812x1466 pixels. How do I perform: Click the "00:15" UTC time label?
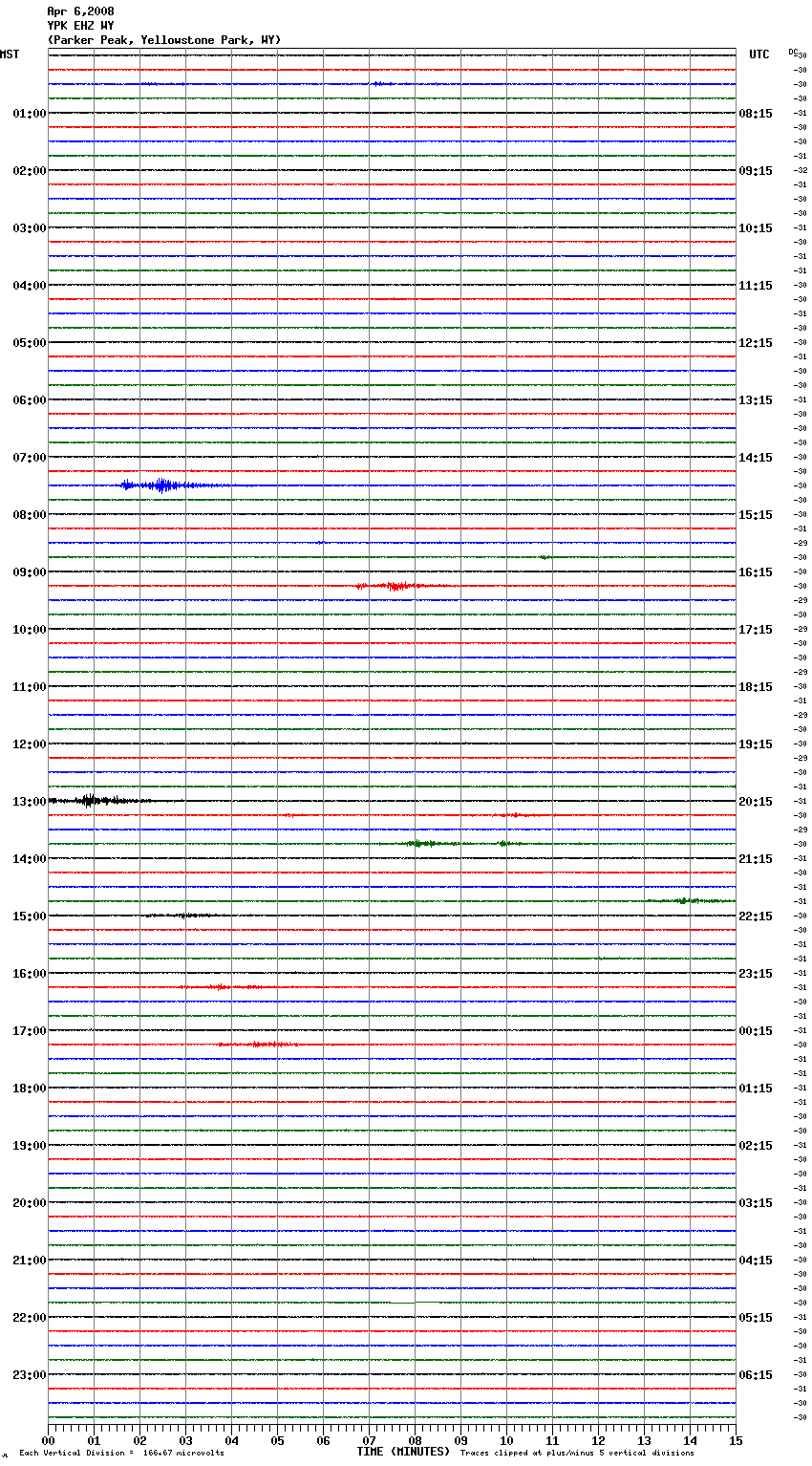(756, 1031)
